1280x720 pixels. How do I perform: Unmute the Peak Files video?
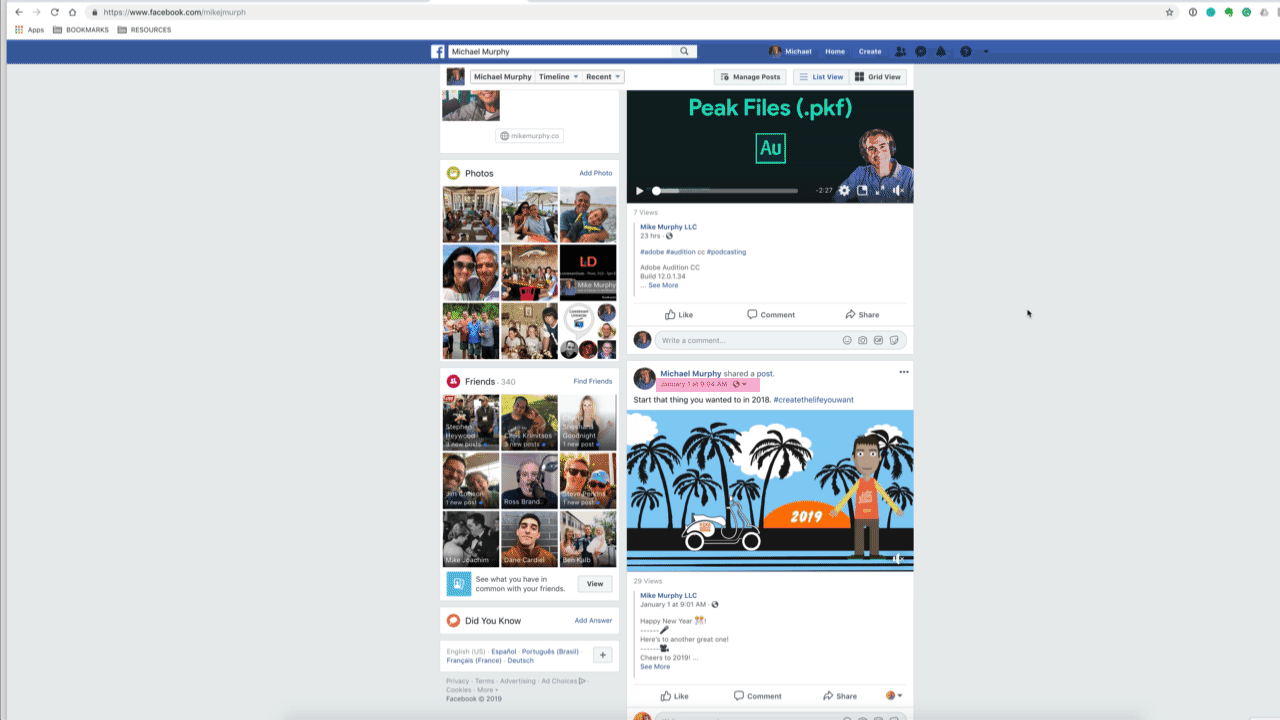tap(898, 190)
